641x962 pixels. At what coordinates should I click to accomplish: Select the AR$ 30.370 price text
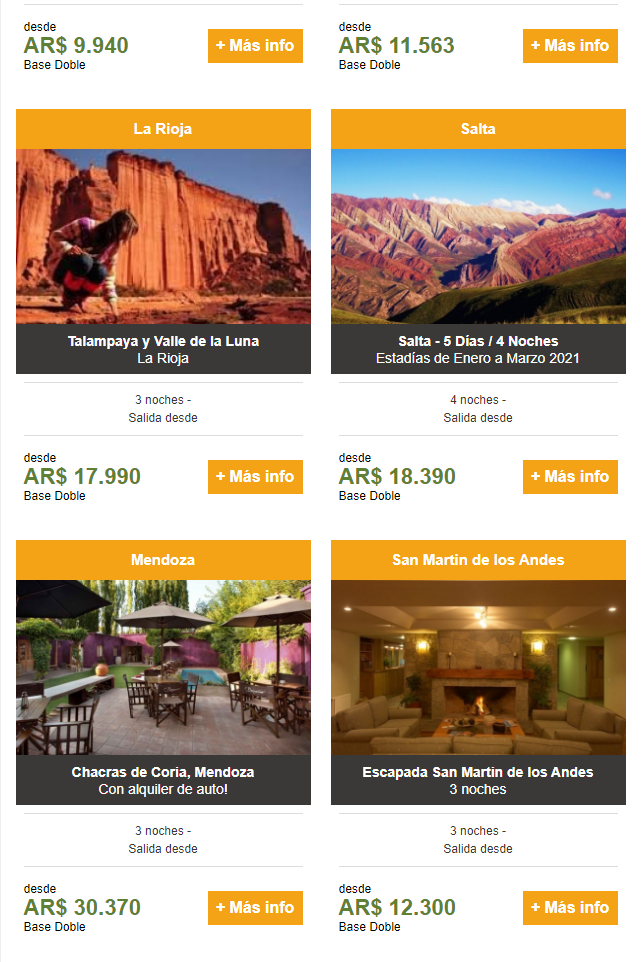click(x=82, y=907)
